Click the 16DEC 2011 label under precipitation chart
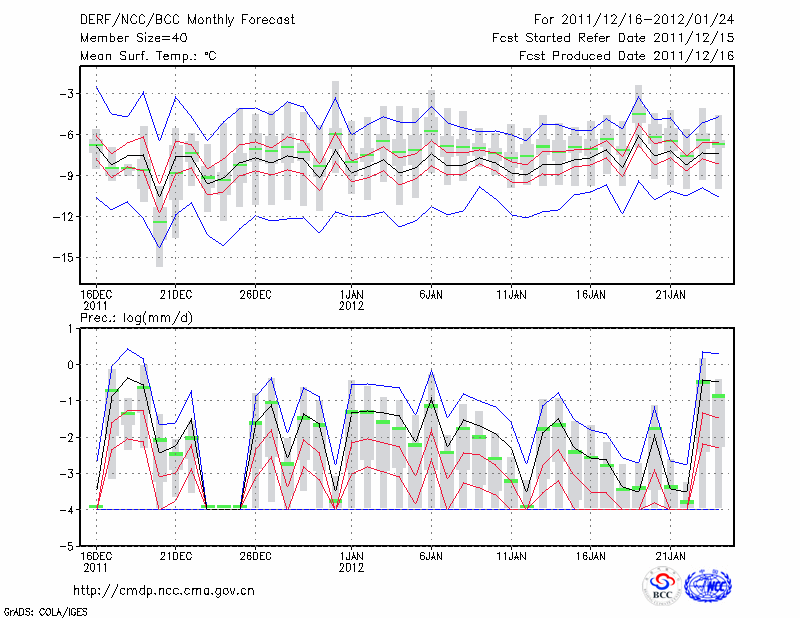The width and height of the screenshot is (800, 618). (x=95, y=561)
